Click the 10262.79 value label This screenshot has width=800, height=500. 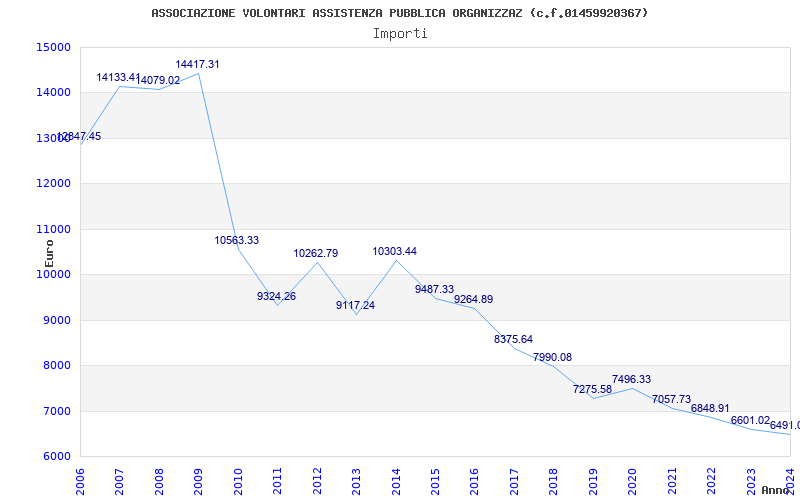tap(316, 254)
